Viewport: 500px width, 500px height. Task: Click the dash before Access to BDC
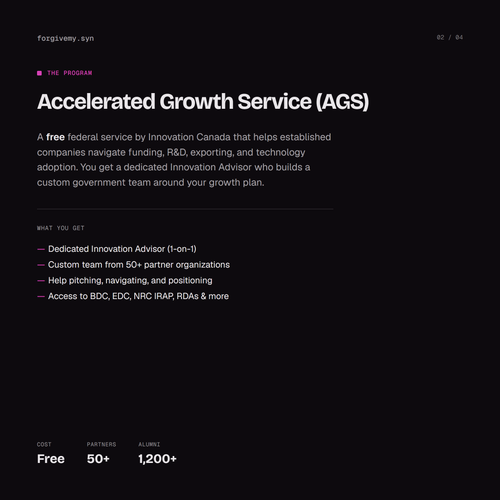(41, 296)
